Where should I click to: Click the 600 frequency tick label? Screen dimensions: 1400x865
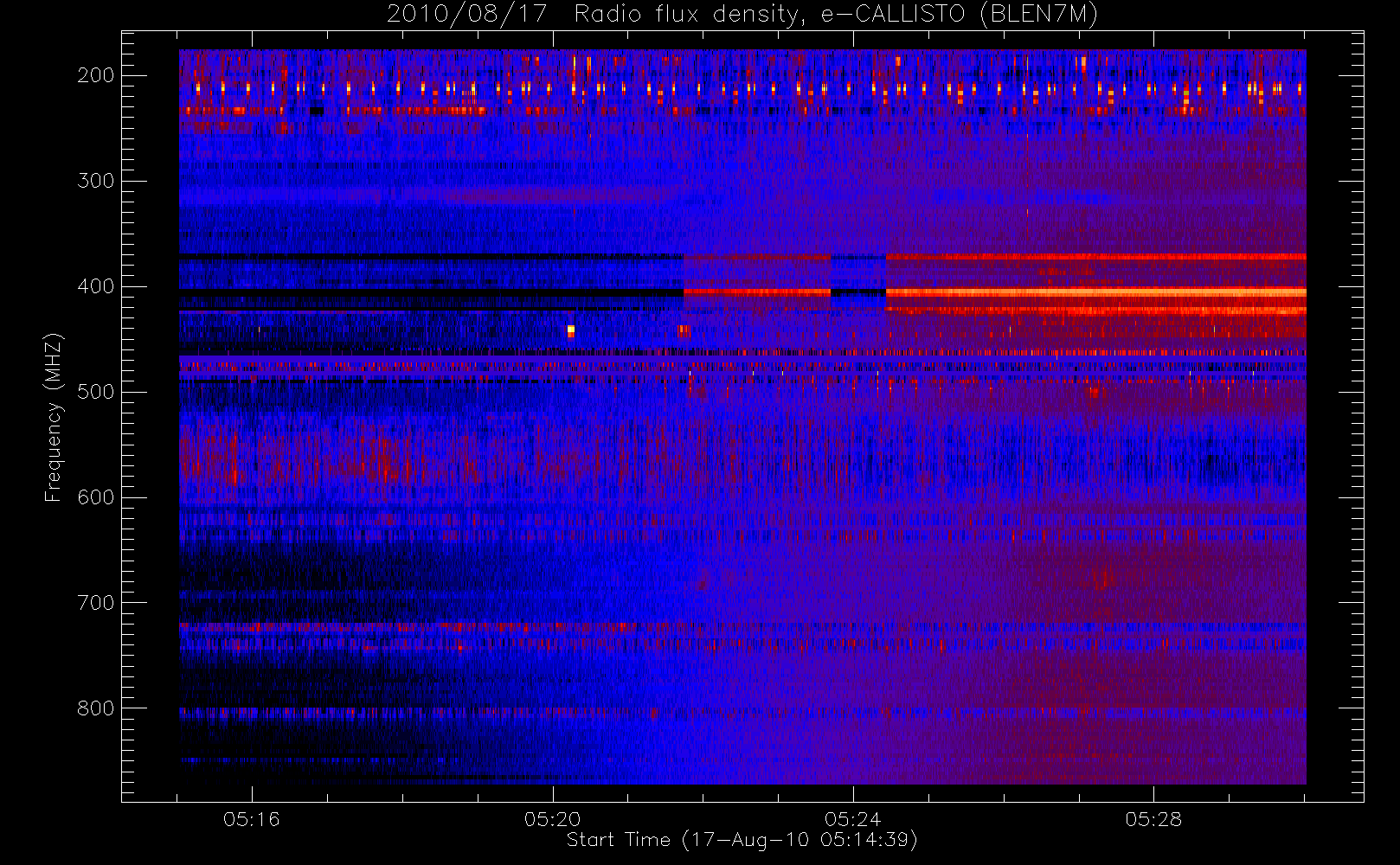[x=96, y=497]
